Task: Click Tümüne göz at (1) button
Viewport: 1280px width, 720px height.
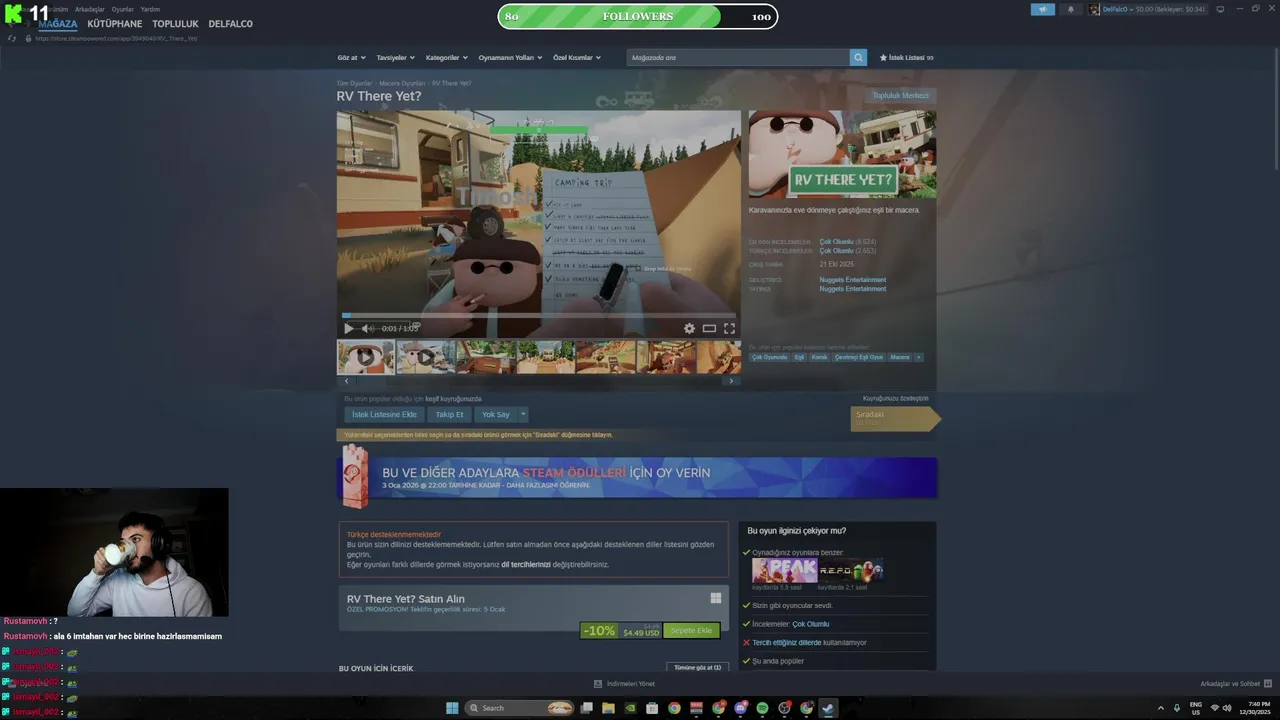Action: click(x=698, y=667)
